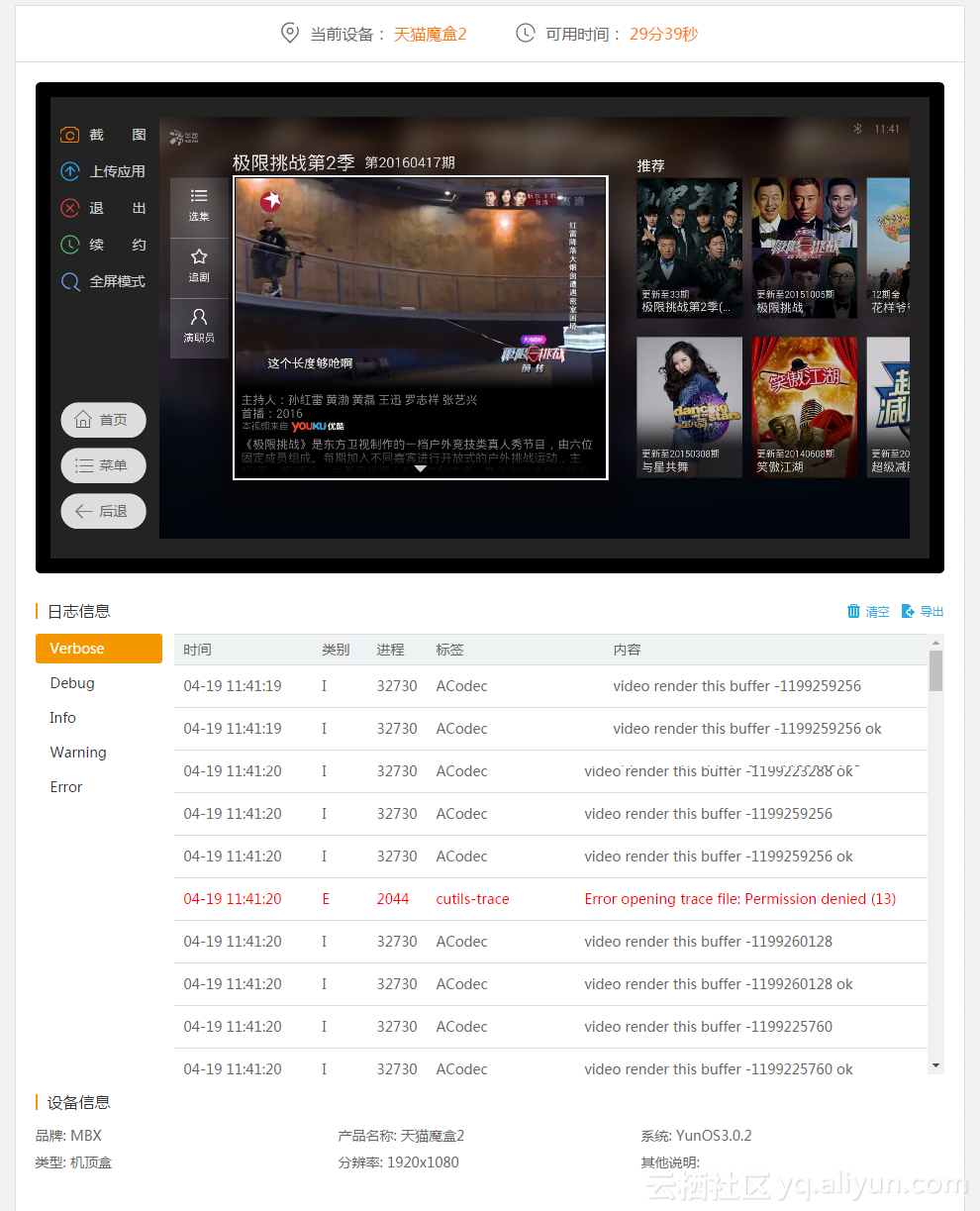Image resolution: width=980 pixels, height=1211 pixels.
Task: Click the location pin icon near 当前设备
Action: [289, 34]
